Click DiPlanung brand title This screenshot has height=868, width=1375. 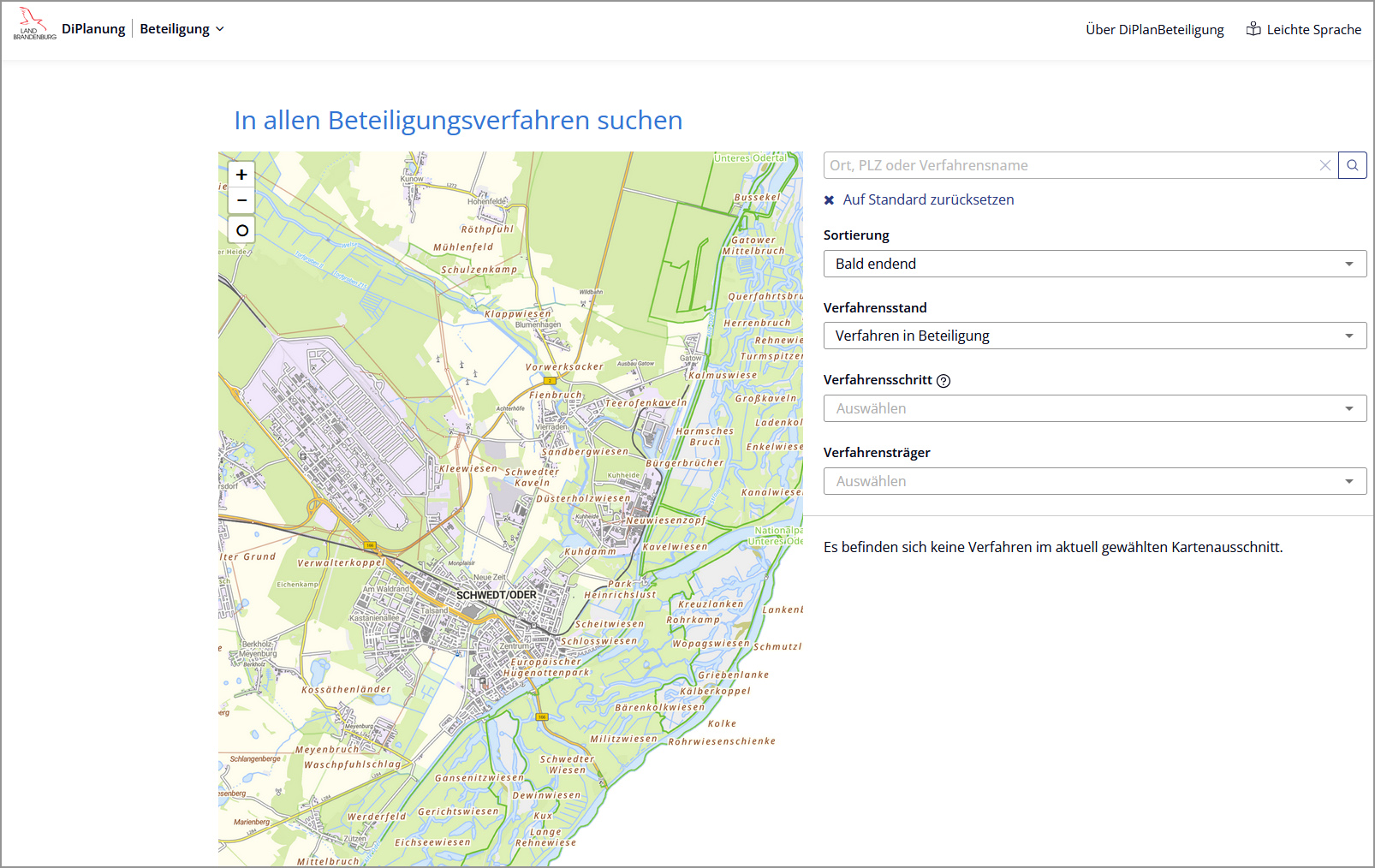93,29
